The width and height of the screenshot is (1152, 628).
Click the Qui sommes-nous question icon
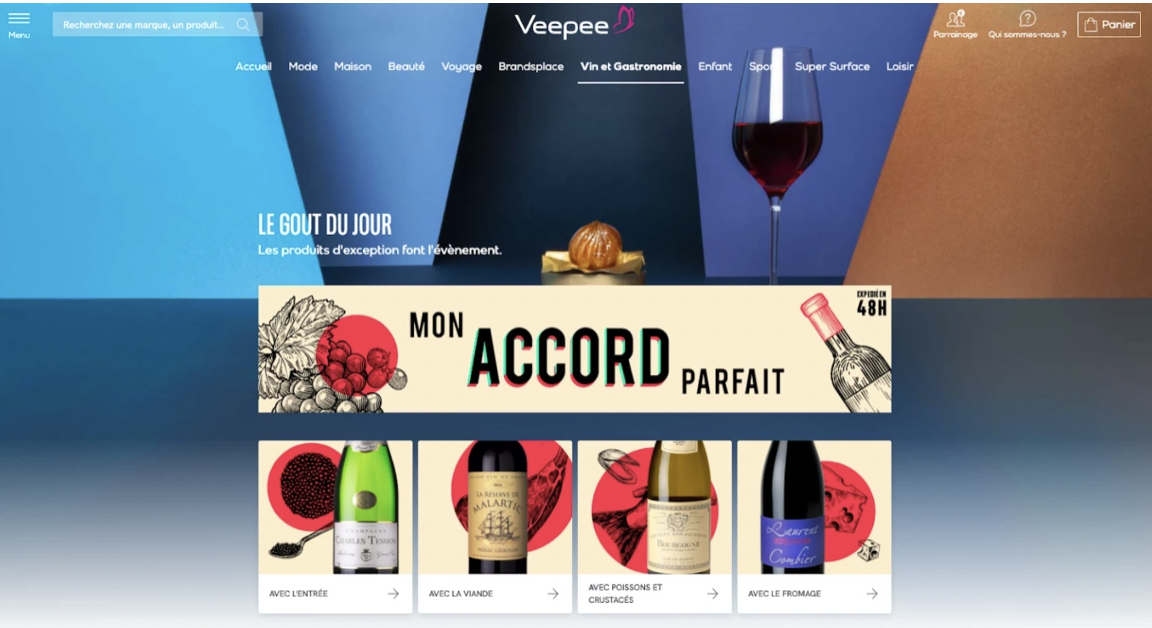[x=1027, y=18]
